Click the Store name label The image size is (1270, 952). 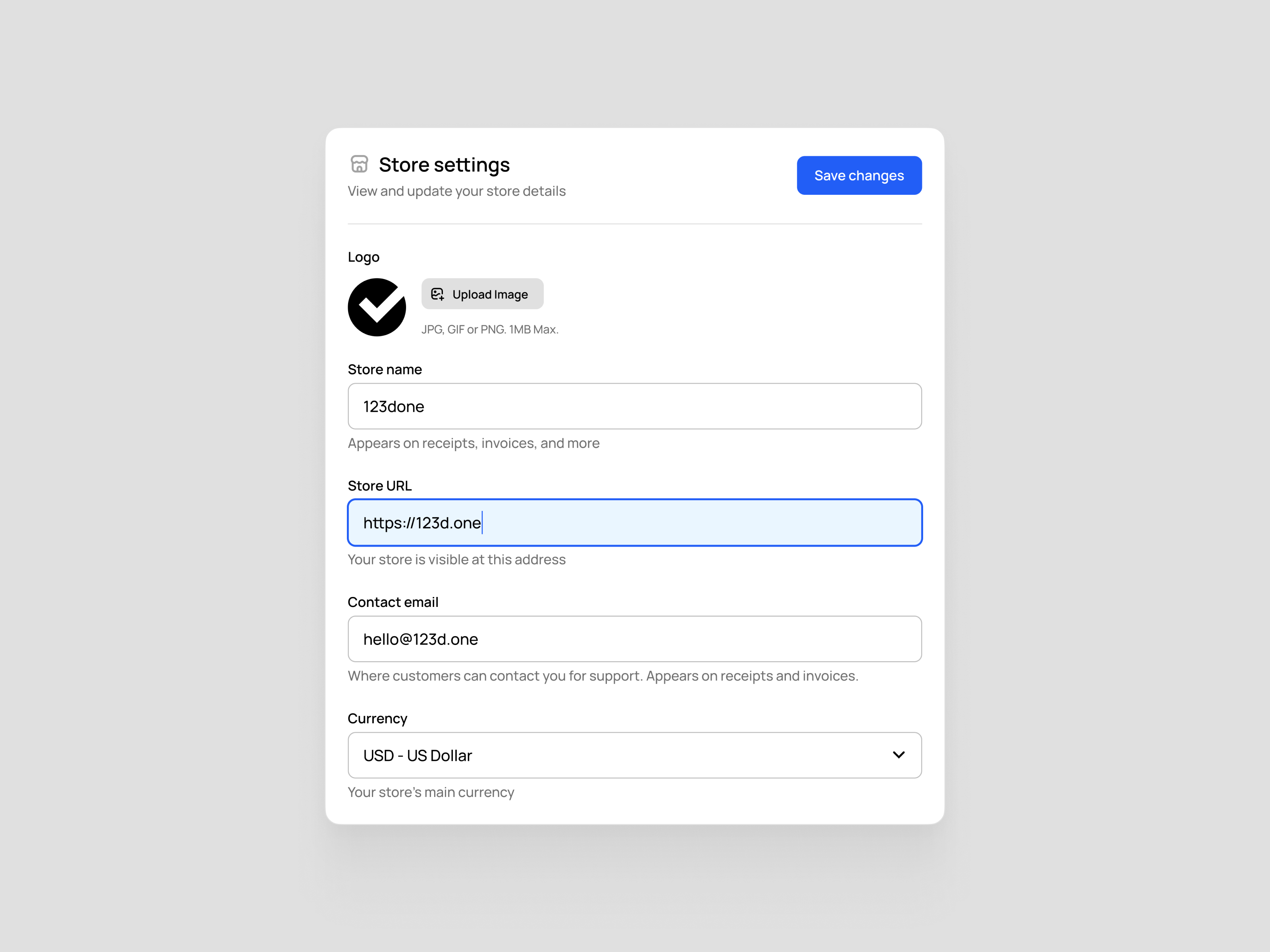(385, 370)
